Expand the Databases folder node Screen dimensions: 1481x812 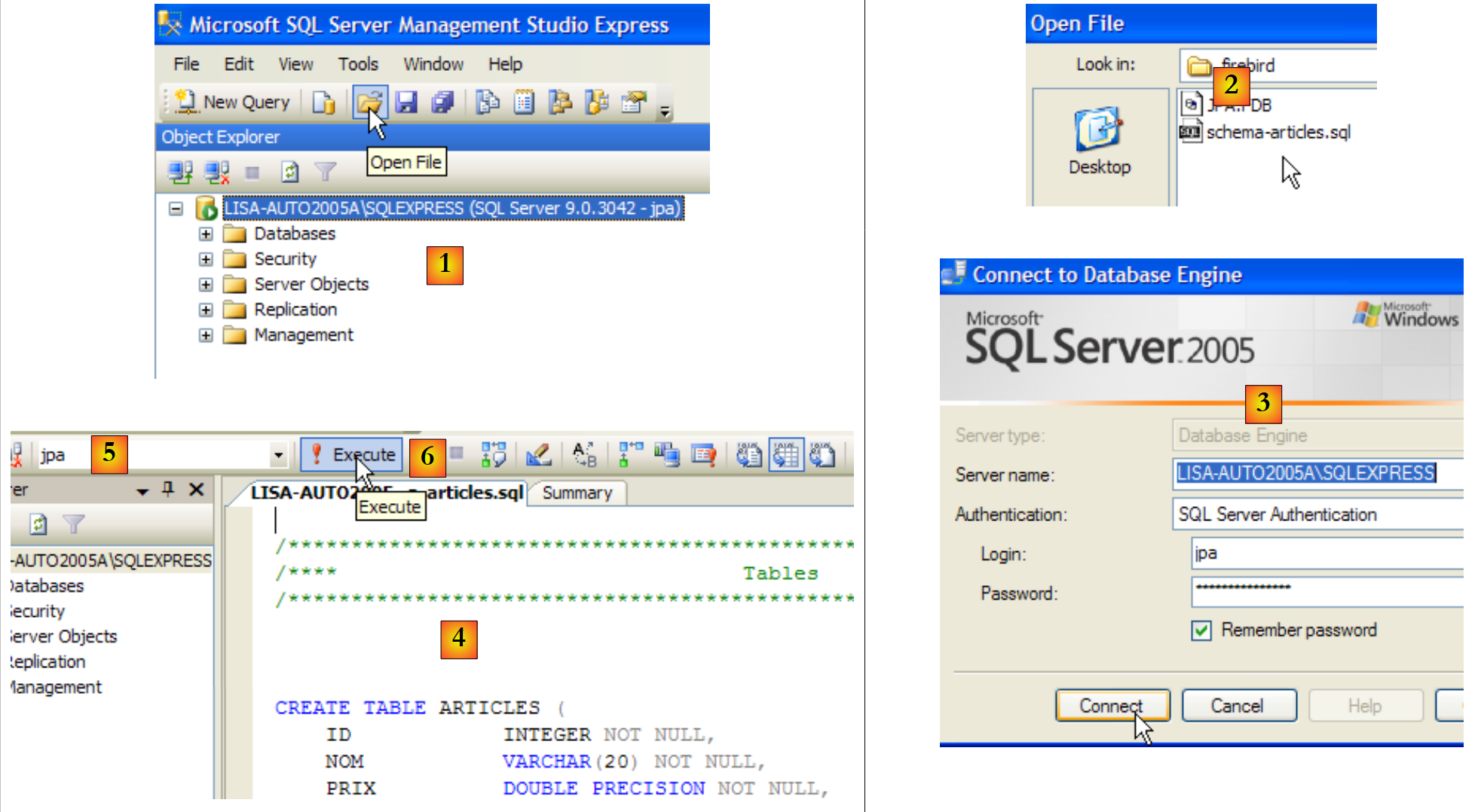[206, 234]
